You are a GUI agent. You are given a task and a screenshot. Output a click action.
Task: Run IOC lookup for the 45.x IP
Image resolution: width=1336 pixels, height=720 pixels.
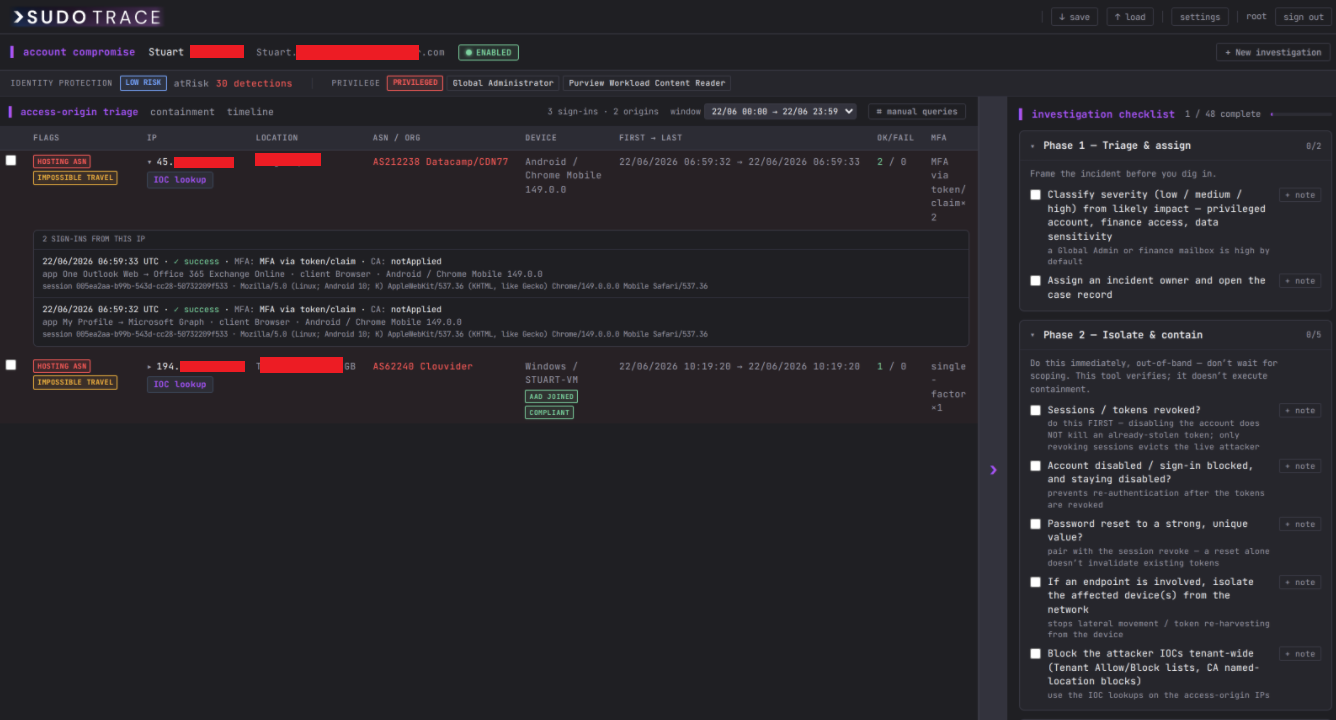click(180, 180)
